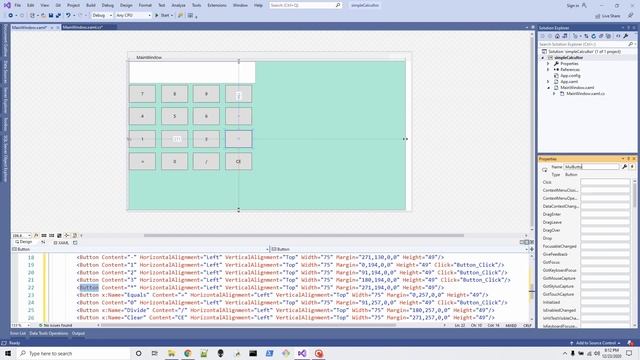This screenshot has height=360, width=640.
Task: Open the File menu
Action: click(18, 5)
